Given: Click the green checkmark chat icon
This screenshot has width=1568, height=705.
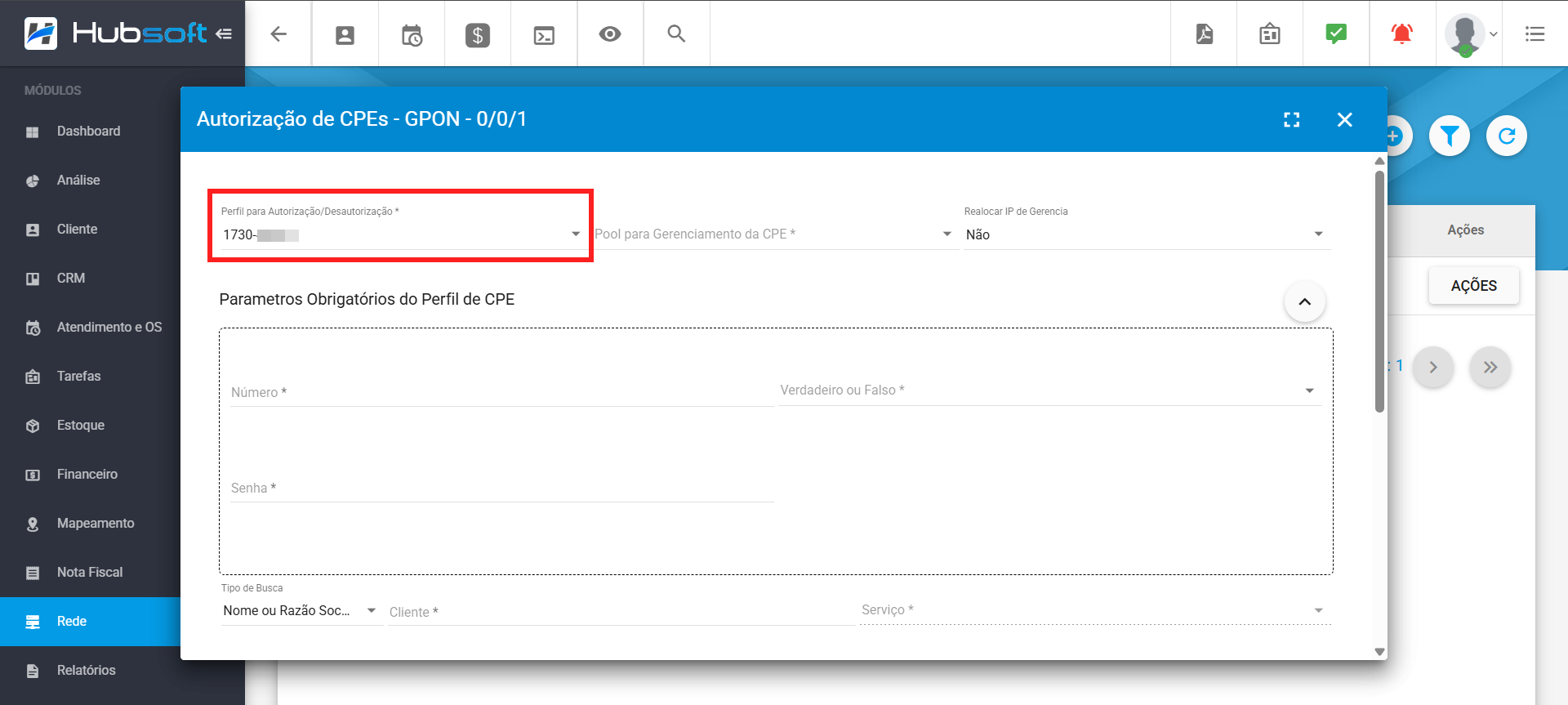Looking at the screenshot, I should 1336,33.
